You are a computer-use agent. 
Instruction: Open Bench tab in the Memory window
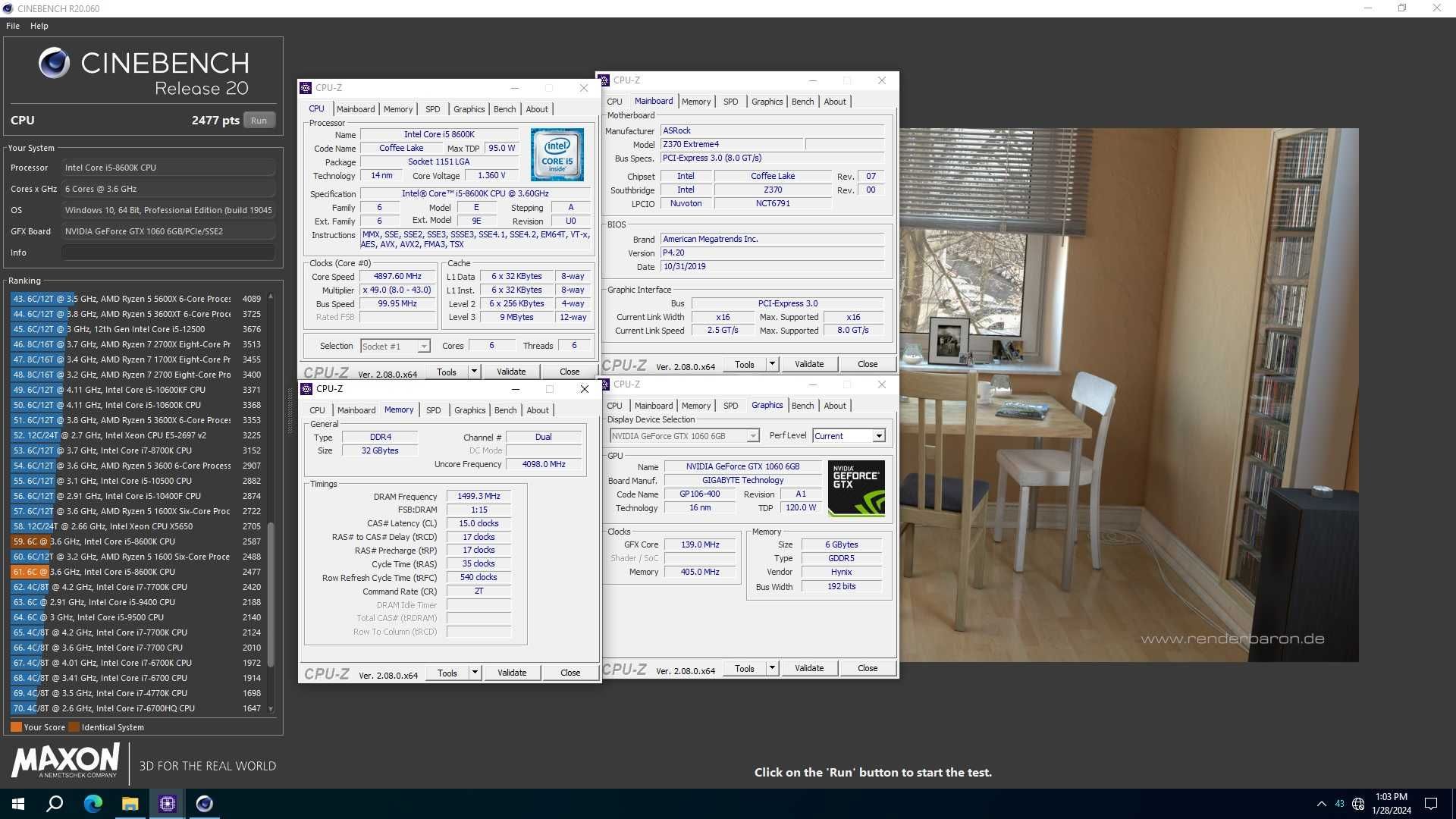click(505, 410)
